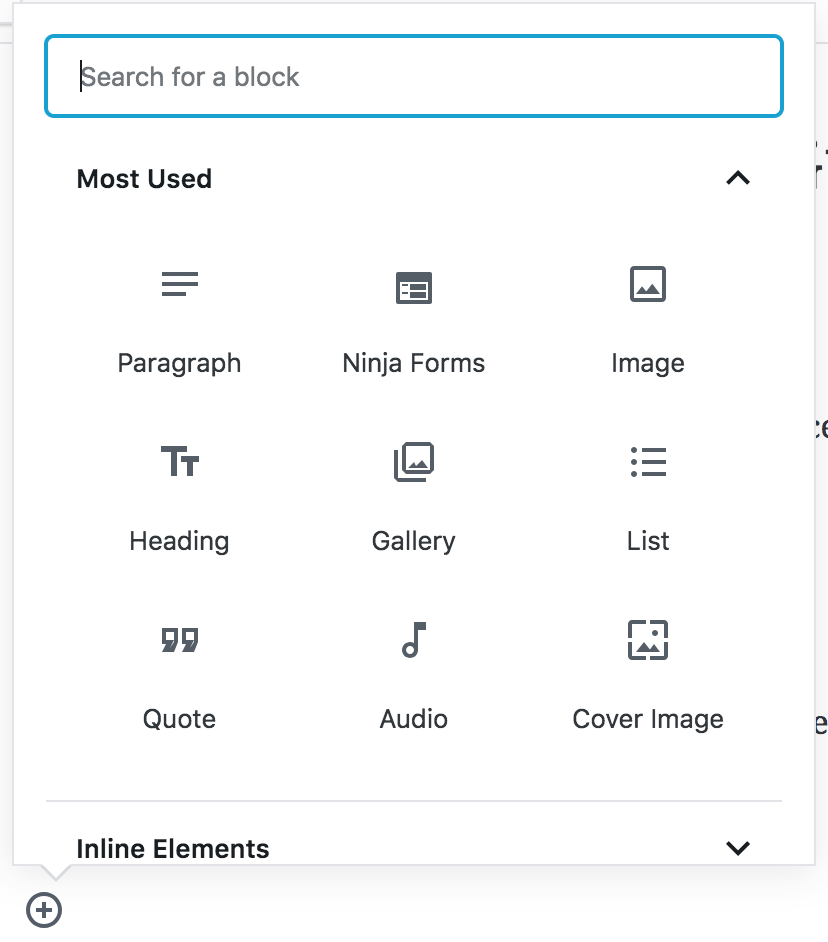Viewport: 828px width, 942px height.
Task: Click the Gallery text label
Action: [x=413, y=541]
